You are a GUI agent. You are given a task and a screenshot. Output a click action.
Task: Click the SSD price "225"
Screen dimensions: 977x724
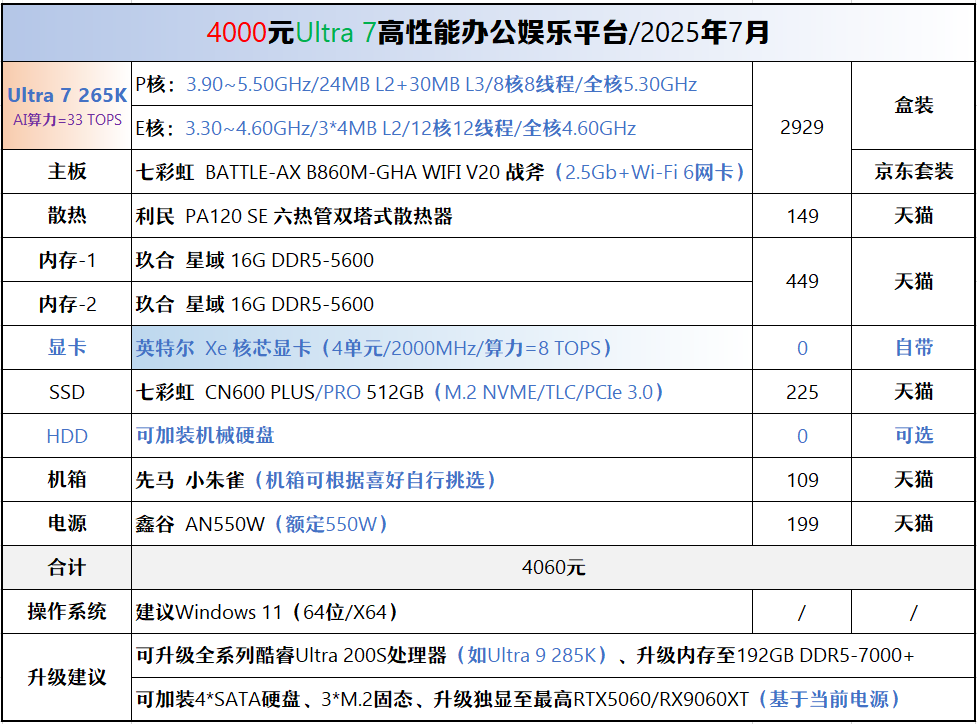coord(802,392)
